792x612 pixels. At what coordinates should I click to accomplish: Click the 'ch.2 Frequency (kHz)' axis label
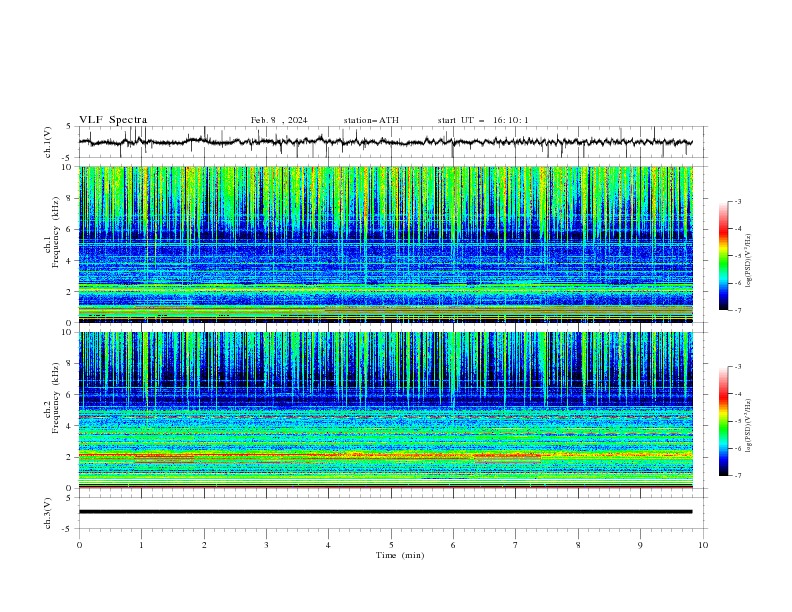51,398
